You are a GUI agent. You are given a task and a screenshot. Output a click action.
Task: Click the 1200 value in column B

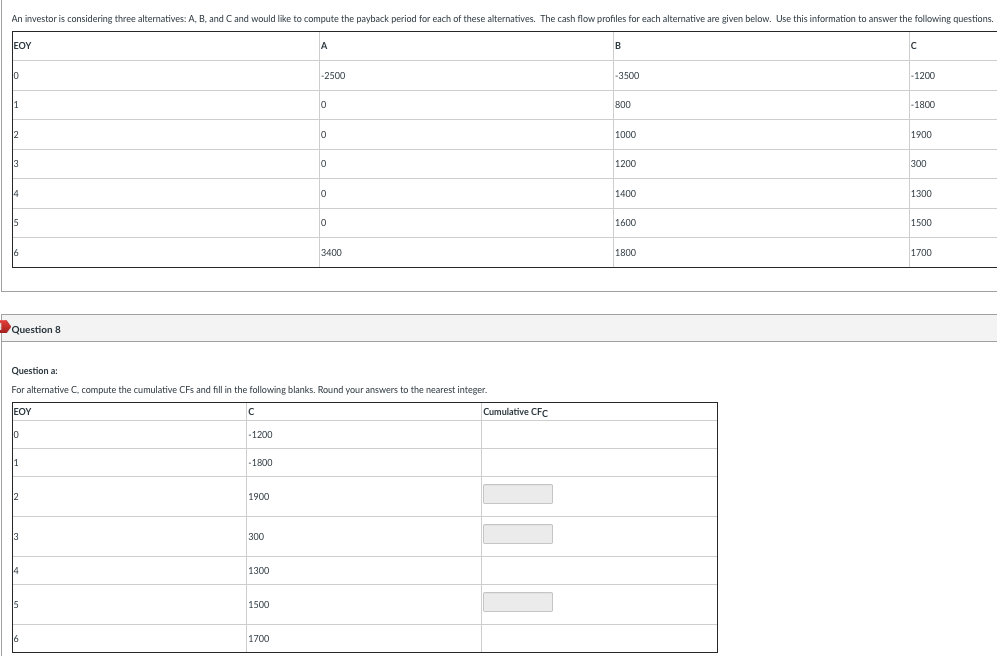626,163
